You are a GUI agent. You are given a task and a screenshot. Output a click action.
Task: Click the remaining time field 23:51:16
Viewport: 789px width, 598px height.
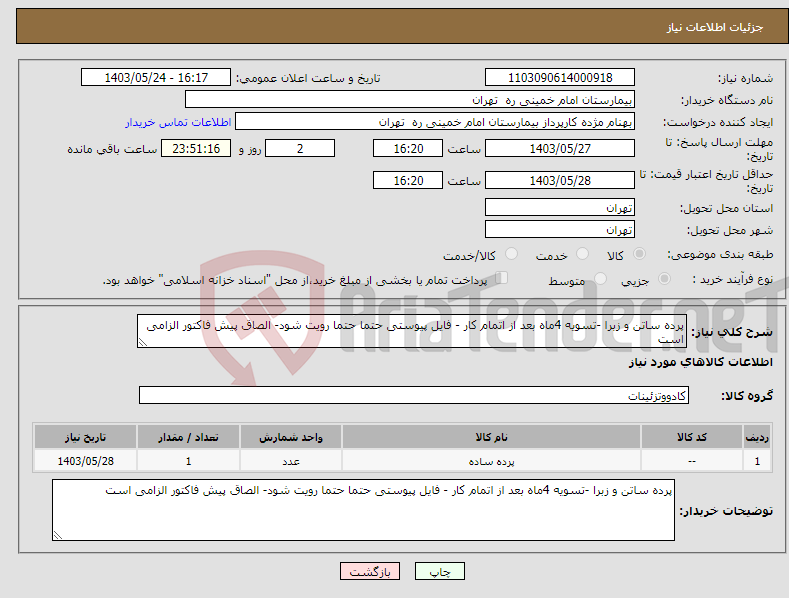(196, 148)
